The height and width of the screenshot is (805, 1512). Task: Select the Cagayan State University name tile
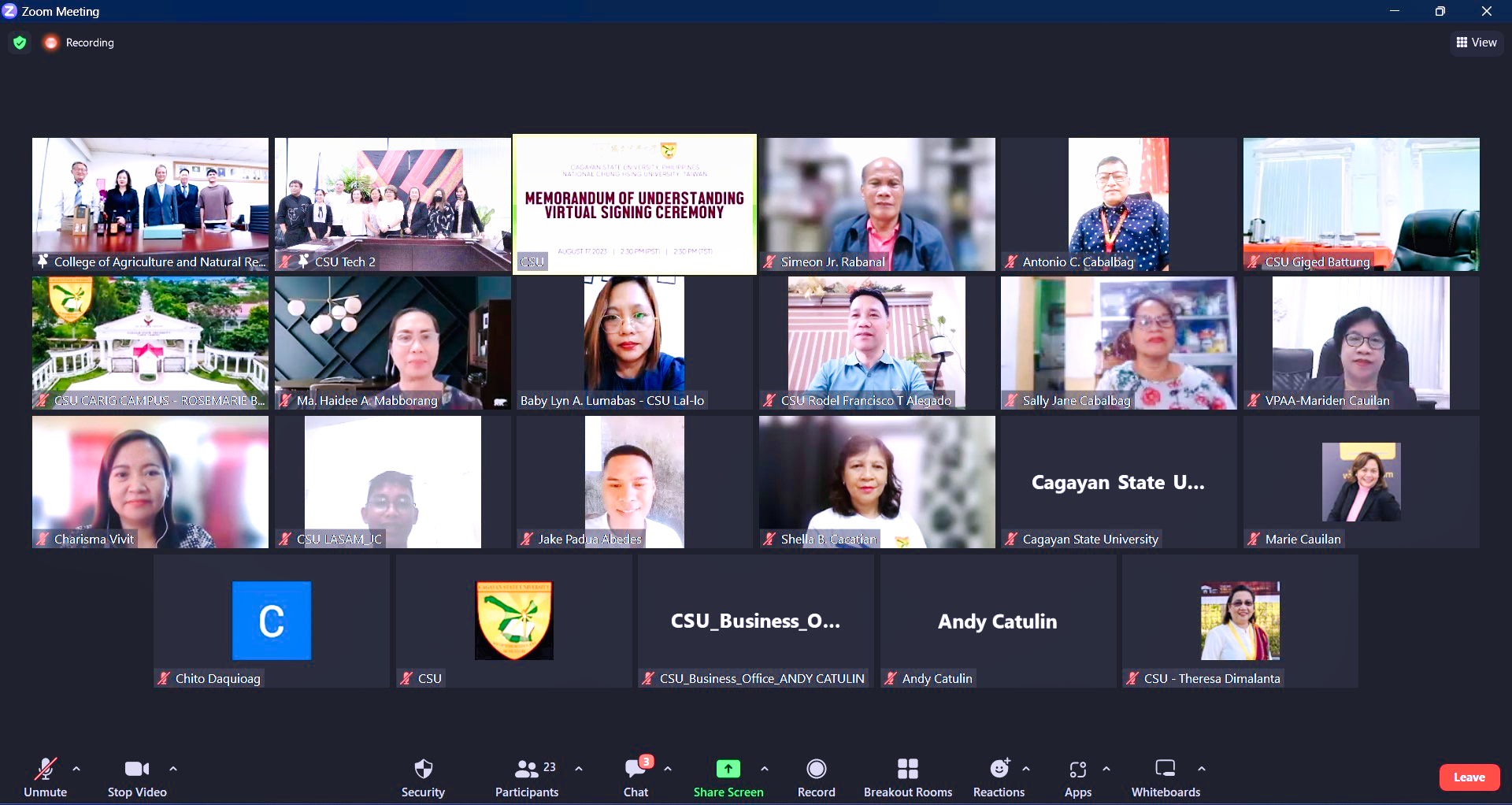1119,482
